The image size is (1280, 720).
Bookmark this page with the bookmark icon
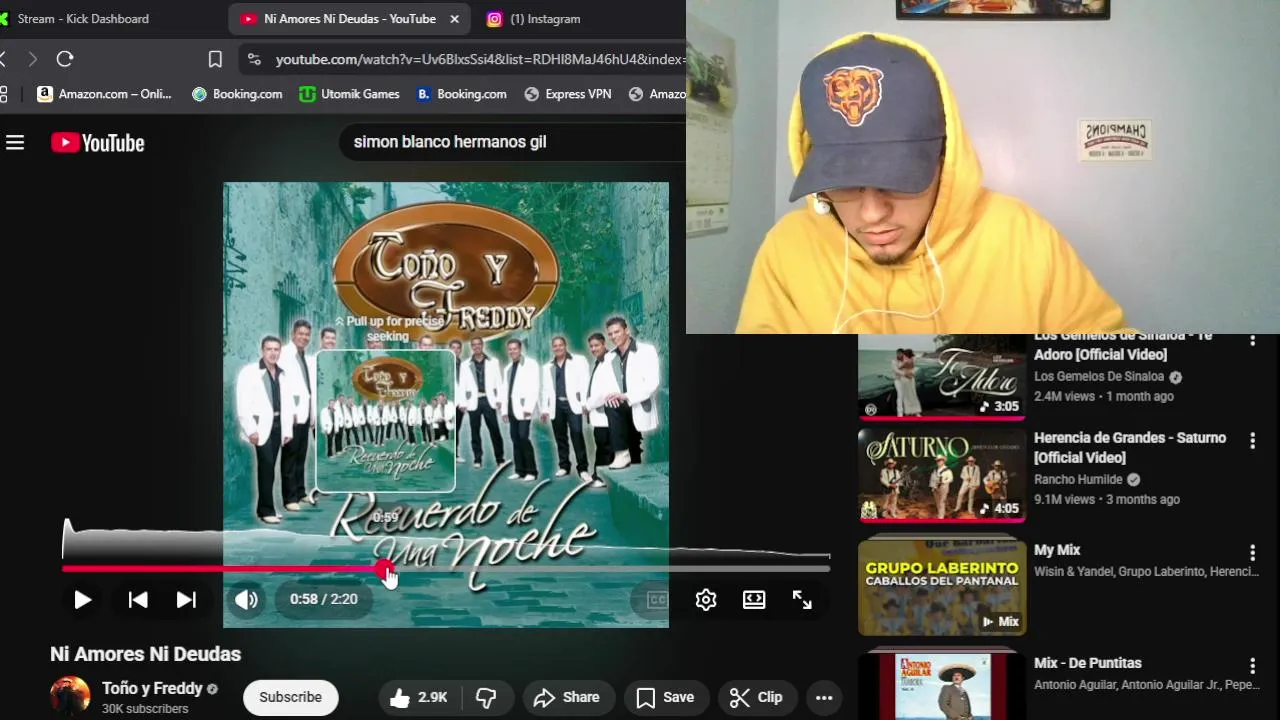(x=215, y=59)
